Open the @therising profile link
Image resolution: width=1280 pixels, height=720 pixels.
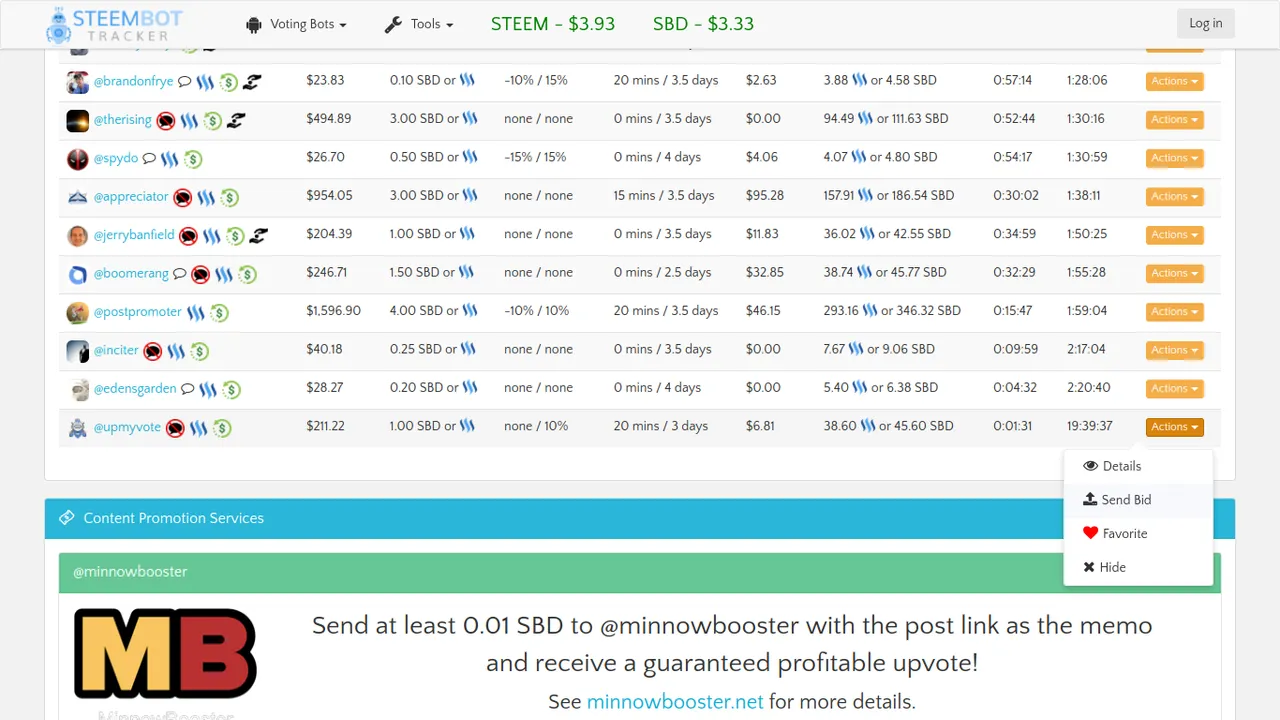(x=123, y=120)
